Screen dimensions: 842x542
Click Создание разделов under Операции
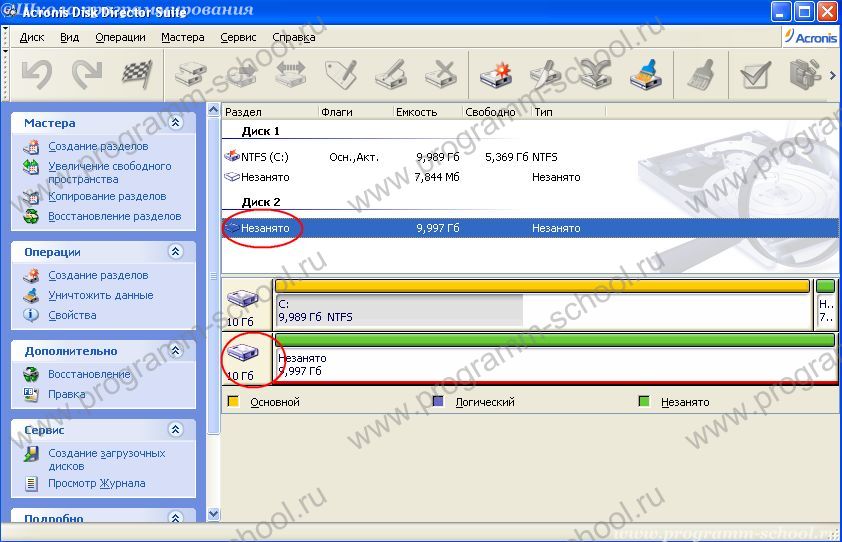pos(98,275)
